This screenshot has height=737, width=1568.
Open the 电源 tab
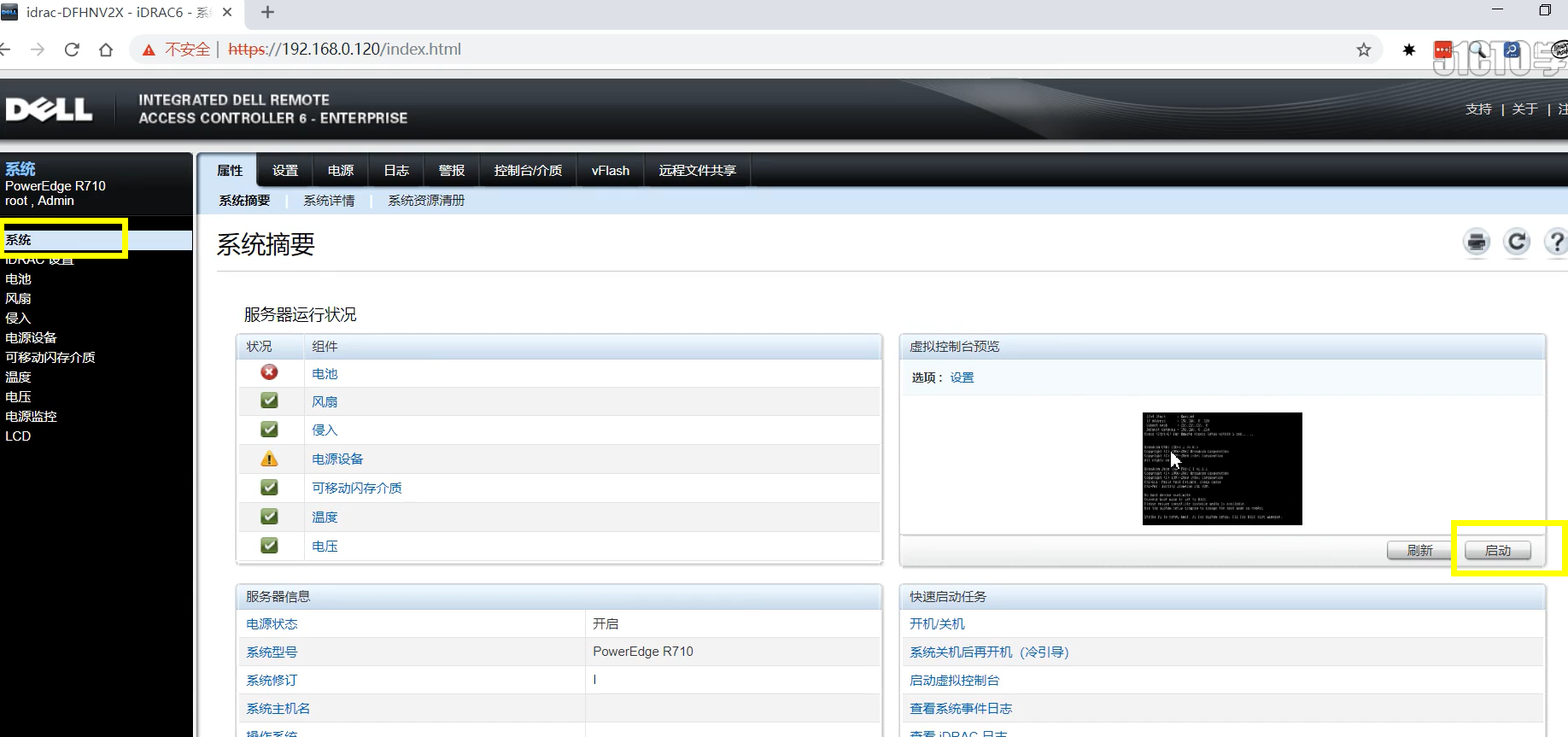[x=341, y=171]
